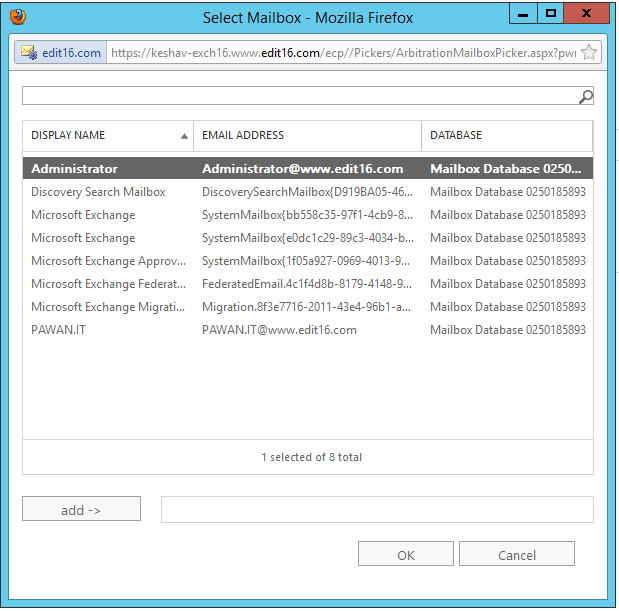Click the DATABASE column header
This screenshot has height=611, width=619.
[x=507, y=135]
